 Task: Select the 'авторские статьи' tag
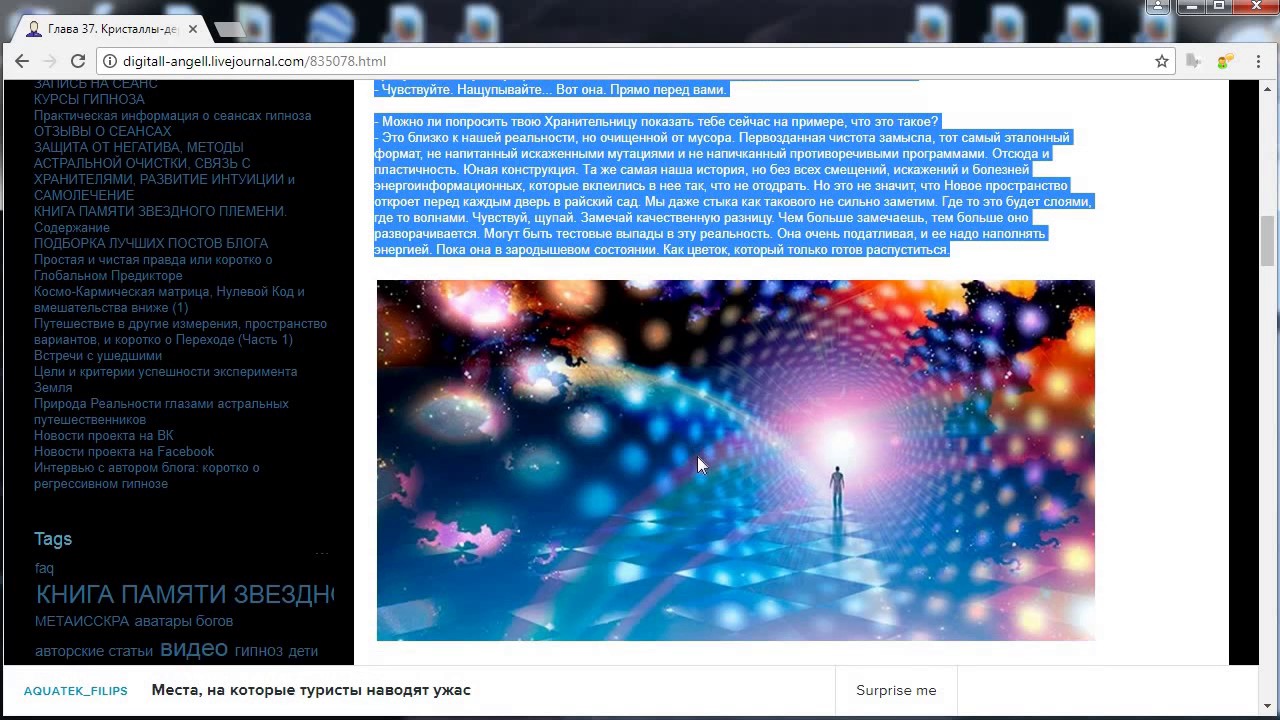[94, 651]
